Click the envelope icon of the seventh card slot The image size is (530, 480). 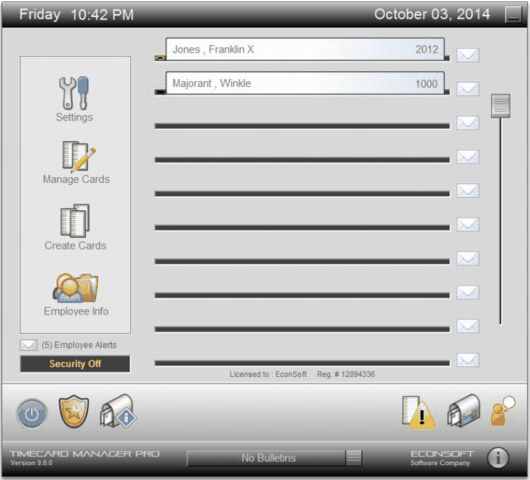[468, 258]
